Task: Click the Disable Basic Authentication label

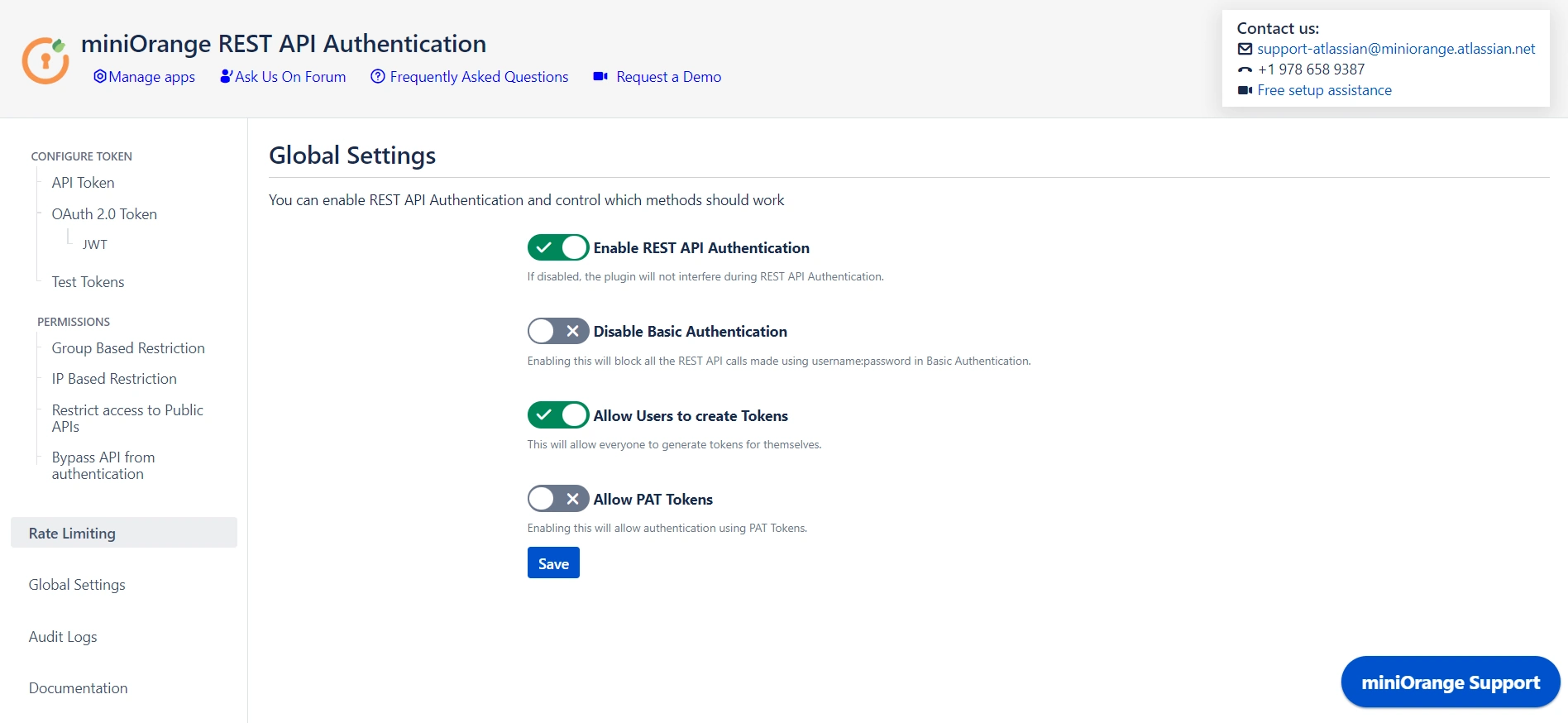Action: 690,332
